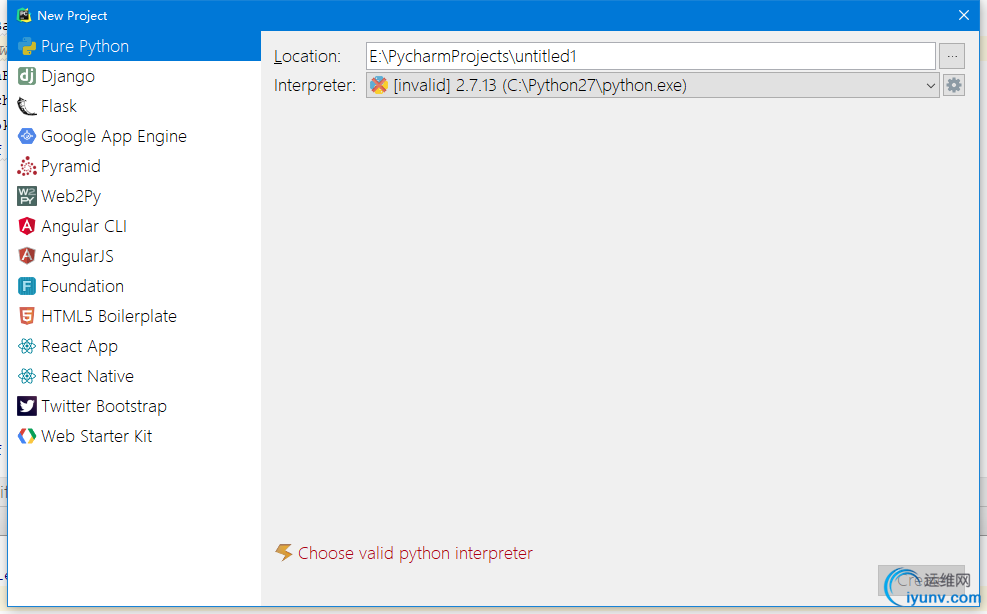This screenshot has width=987, height=614.
Task: Choose Django from the project types
Action: [68, 76]
